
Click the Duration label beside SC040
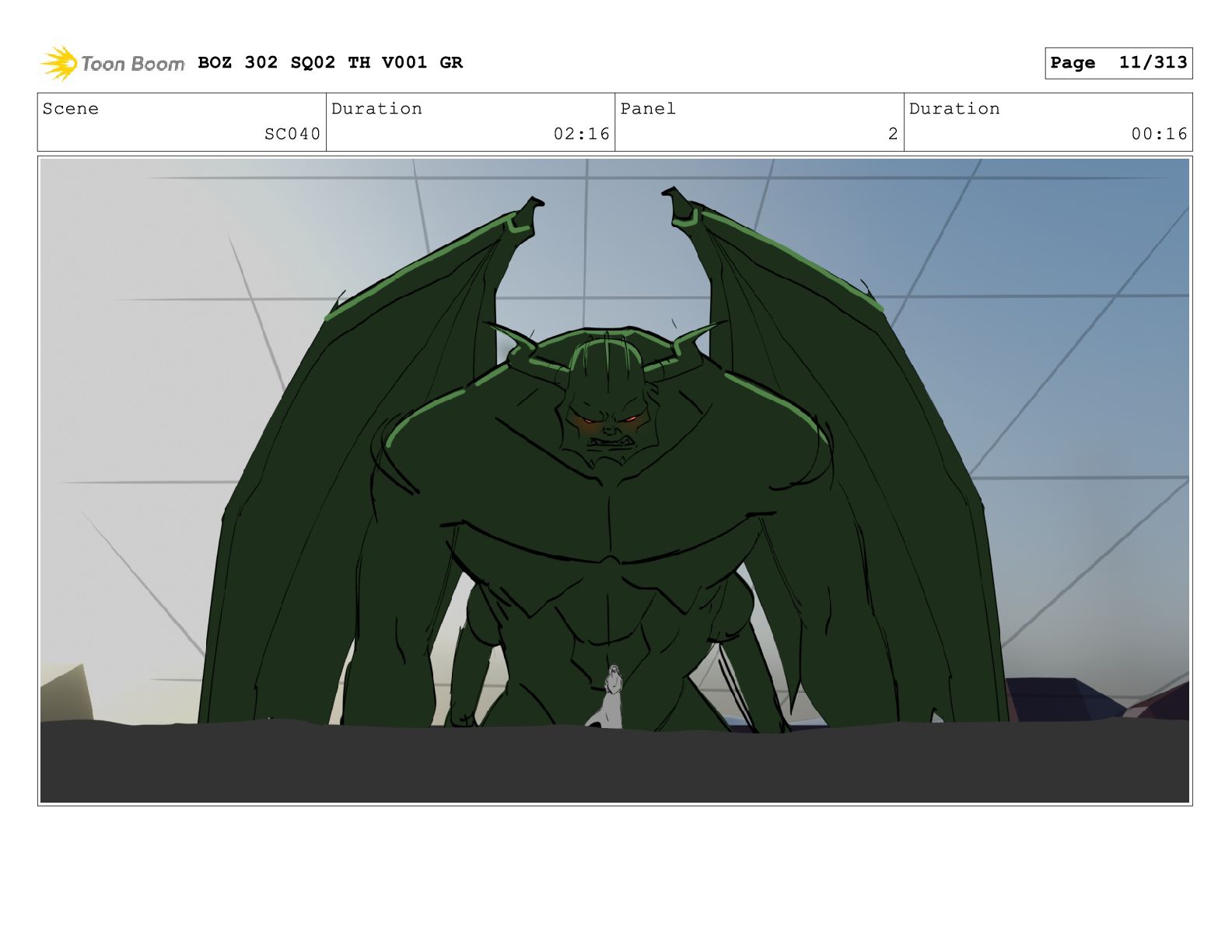point(377,109)
